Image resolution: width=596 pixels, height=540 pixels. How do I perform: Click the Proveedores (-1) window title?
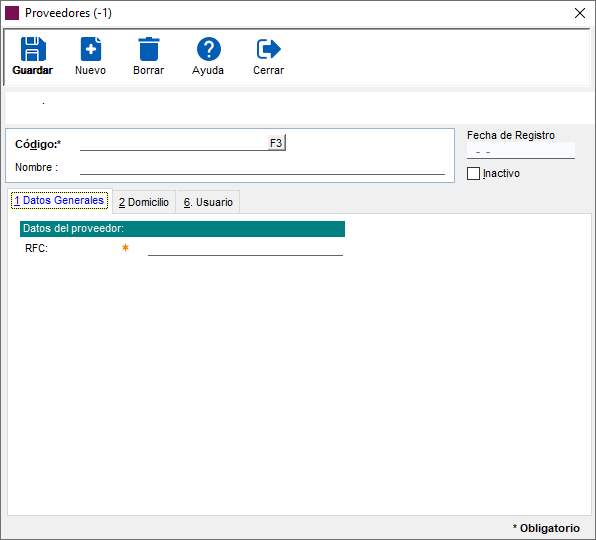point(68,13)
